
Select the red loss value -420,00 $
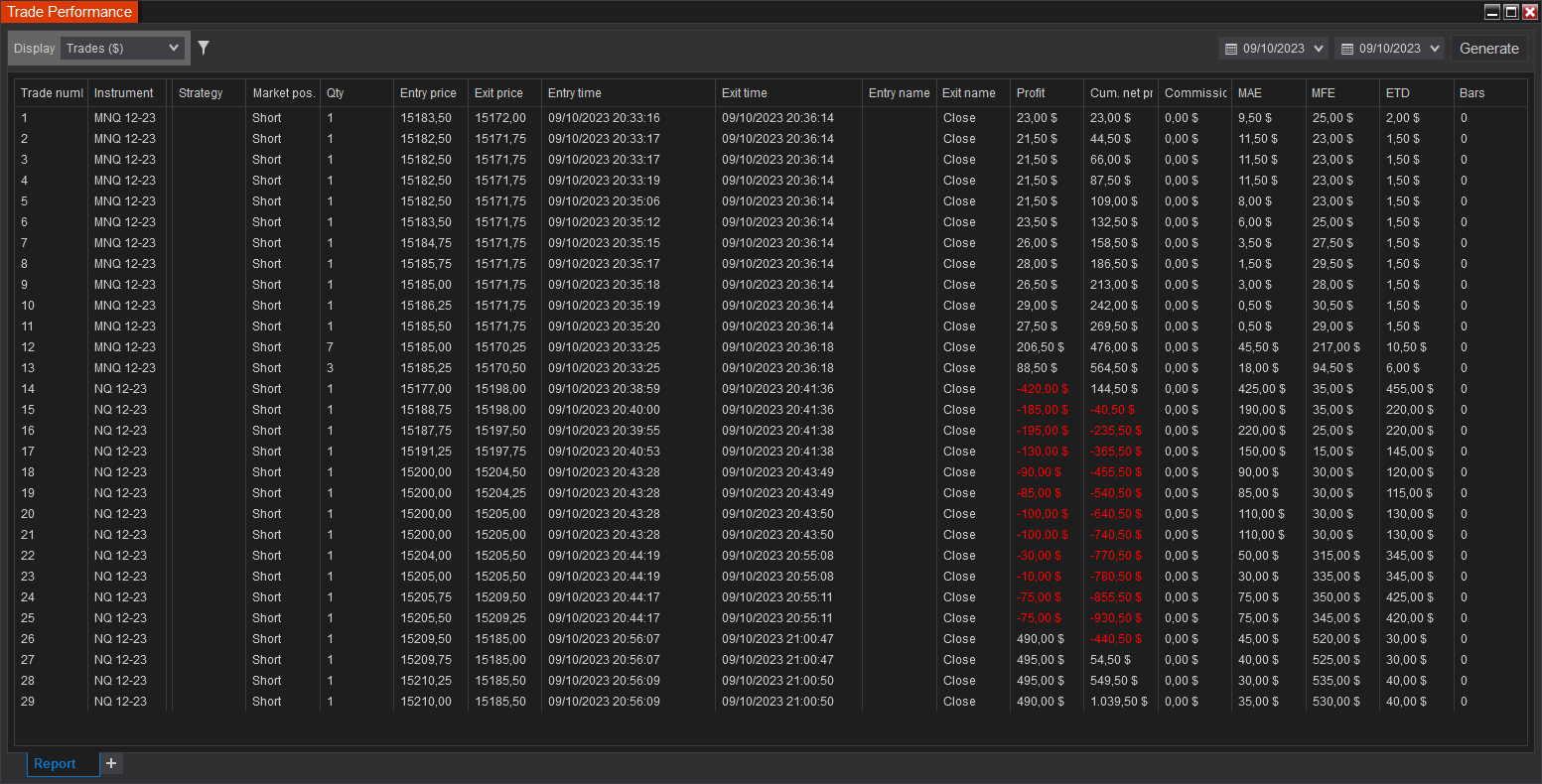coord(1043,389)
